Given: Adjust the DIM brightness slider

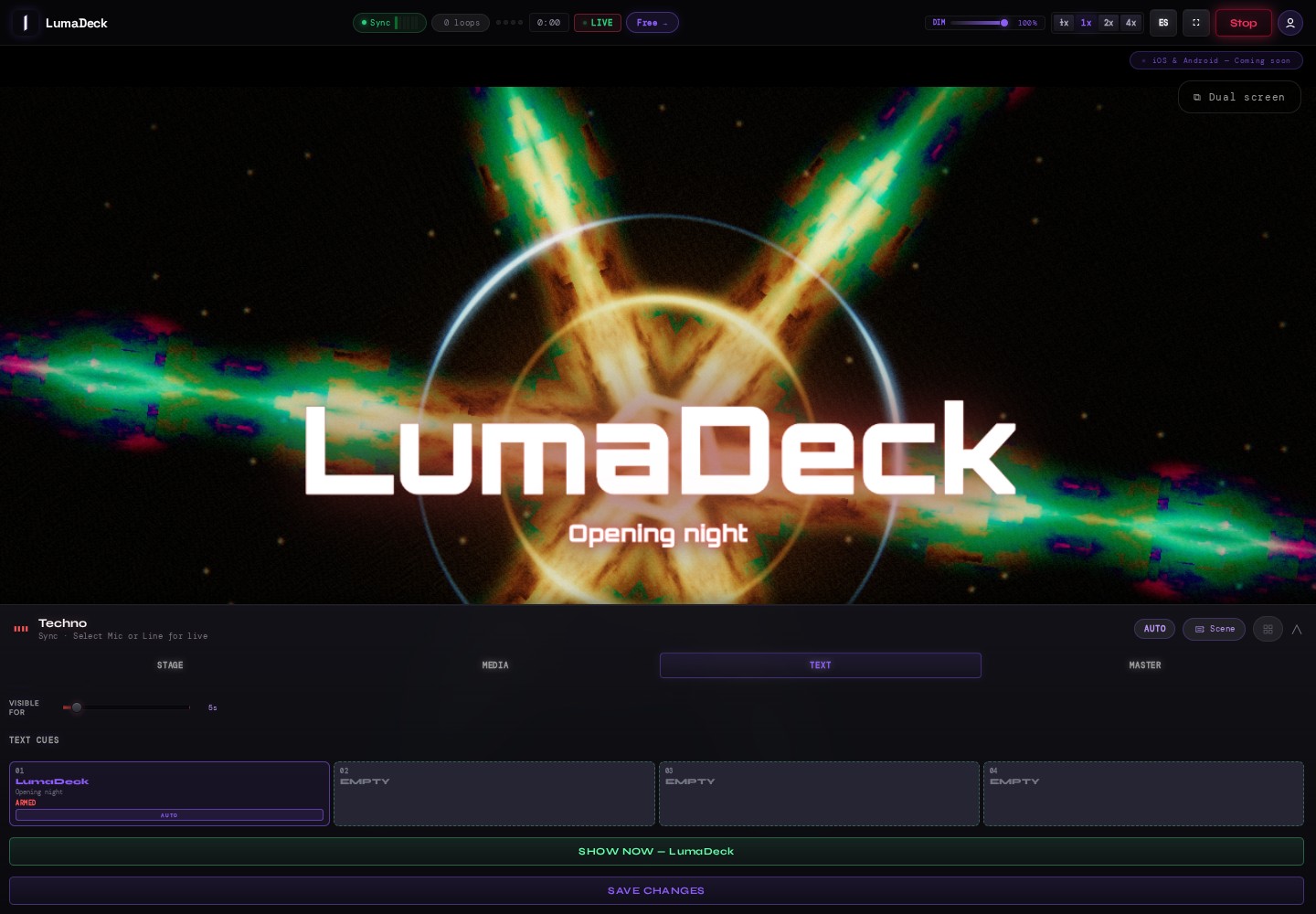Looking at the screenshot, I should pyautogui.click(x=979, y=23).
